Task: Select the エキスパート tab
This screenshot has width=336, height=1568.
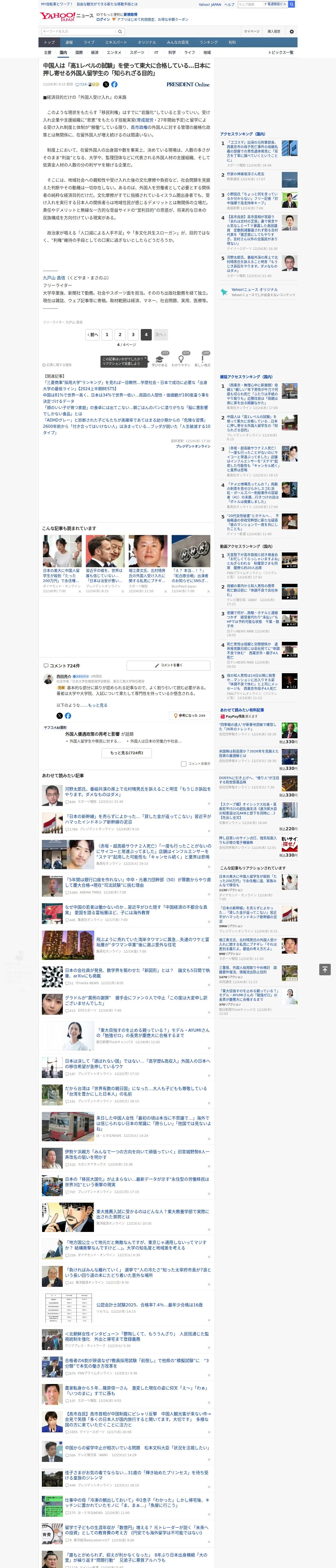Action: (116, 43)
